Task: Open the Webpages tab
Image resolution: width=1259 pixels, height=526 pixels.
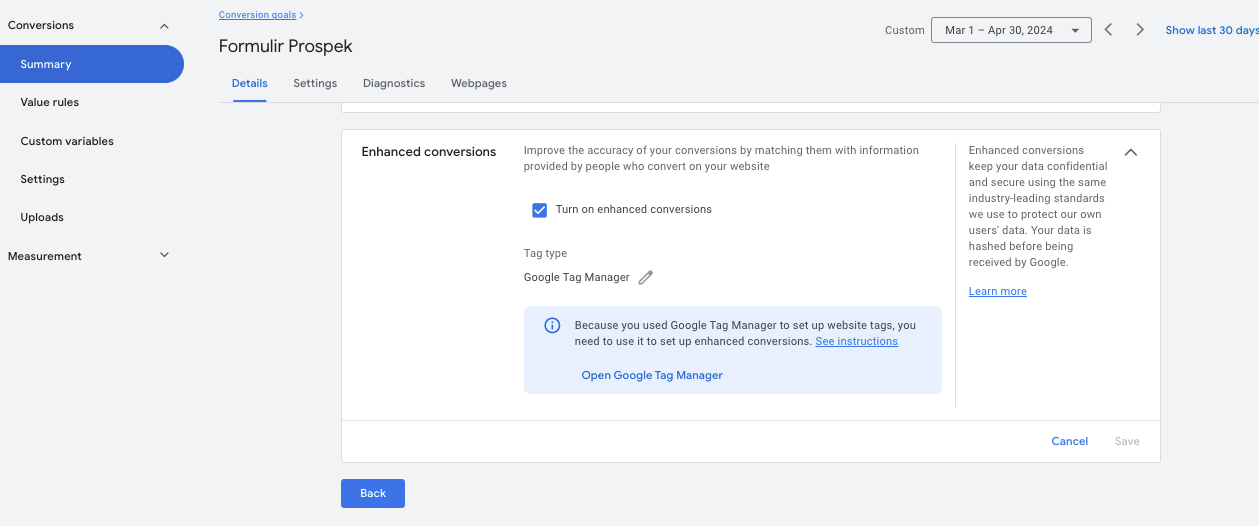Action: tap(479, 84)
